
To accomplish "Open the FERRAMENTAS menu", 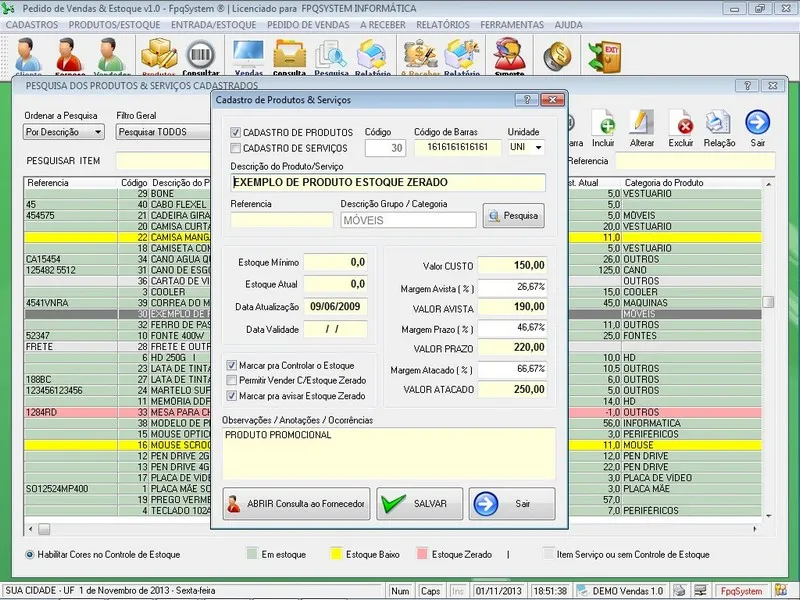I will point(511,23).
